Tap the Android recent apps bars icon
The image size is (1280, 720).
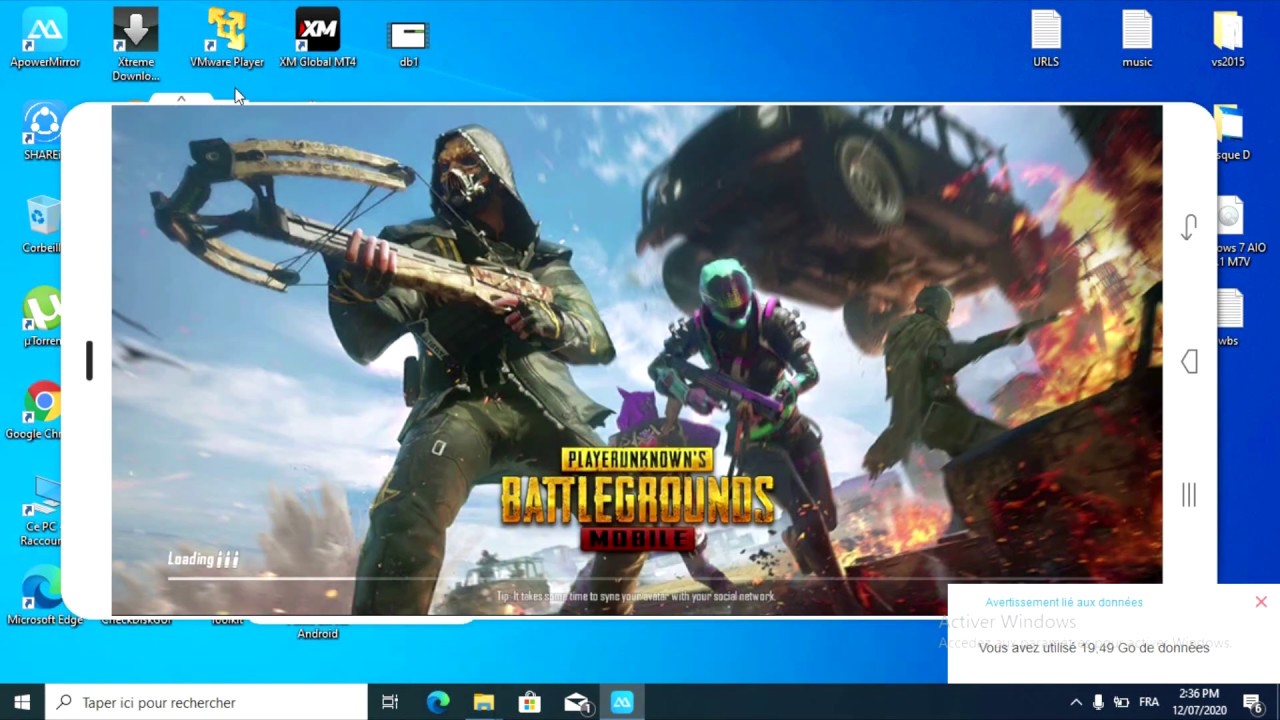(x=1189, y=494)
